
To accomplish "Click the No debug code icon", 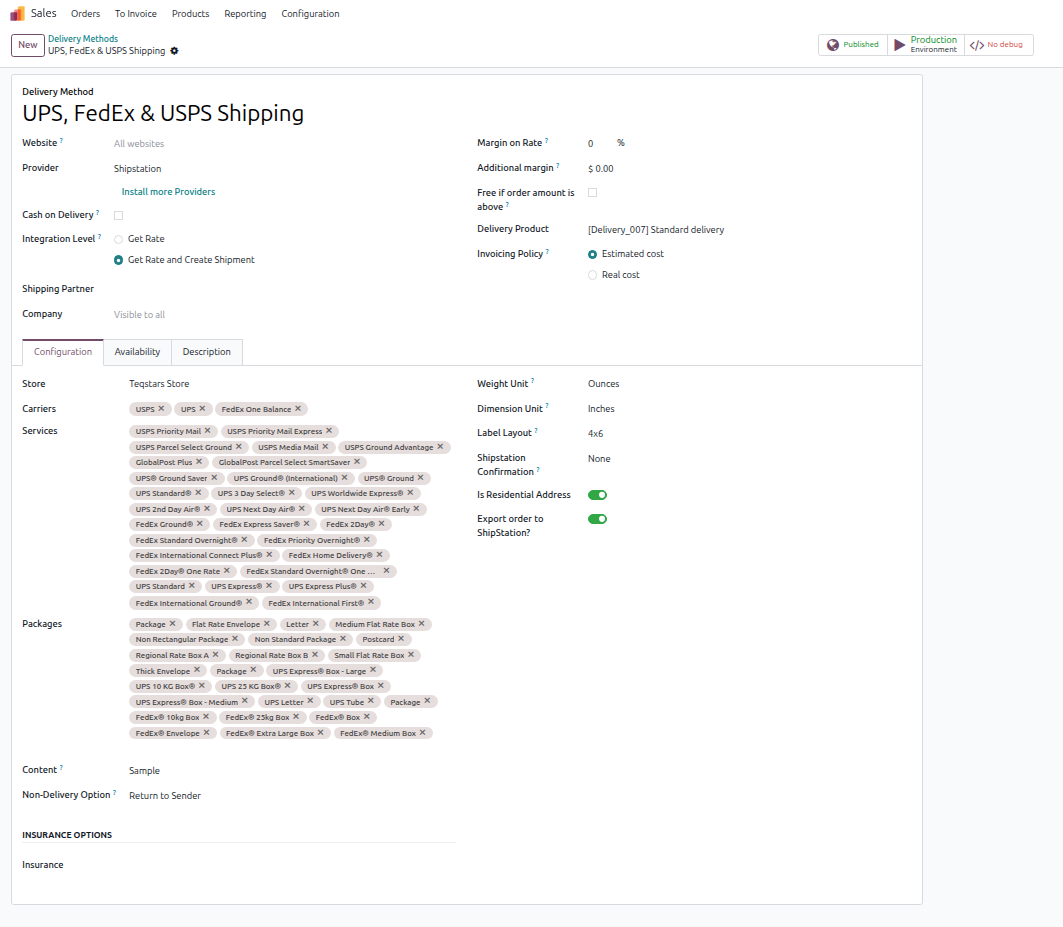I will click(976, 45).
